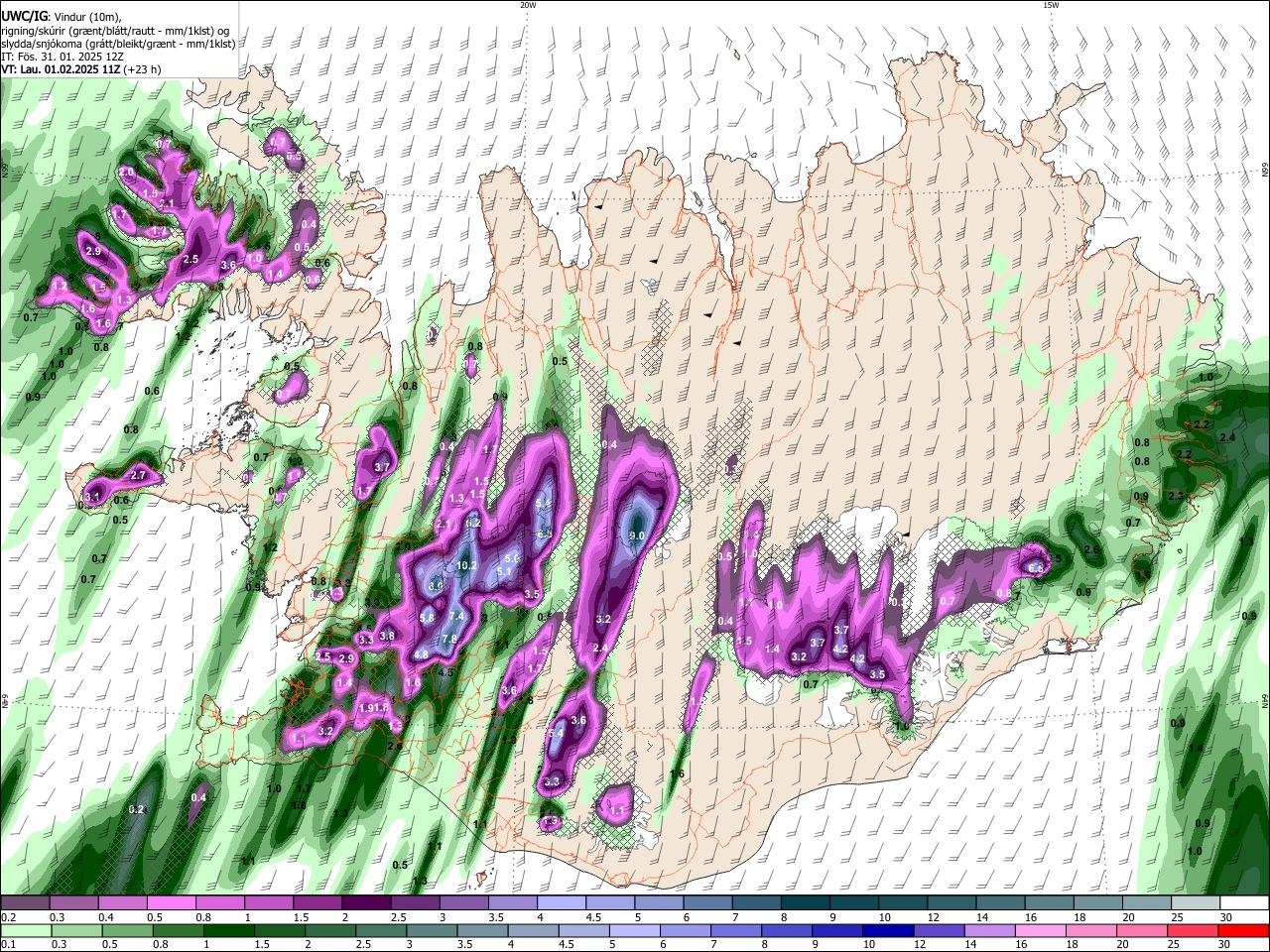Click the 5.4 value in the southern snow band
1270x952 pixels.
click(x=556, y=734)
